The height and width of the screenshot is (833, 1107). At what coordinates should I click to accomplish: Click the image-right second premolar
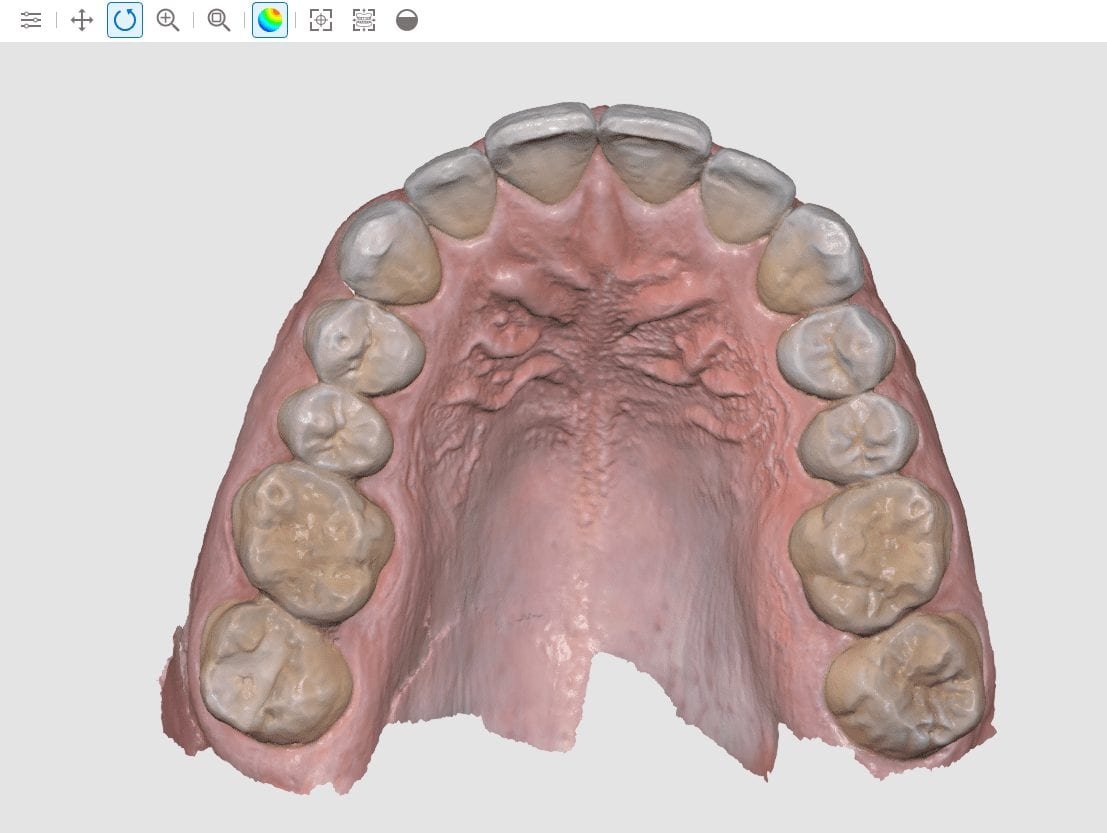point(858,436)
